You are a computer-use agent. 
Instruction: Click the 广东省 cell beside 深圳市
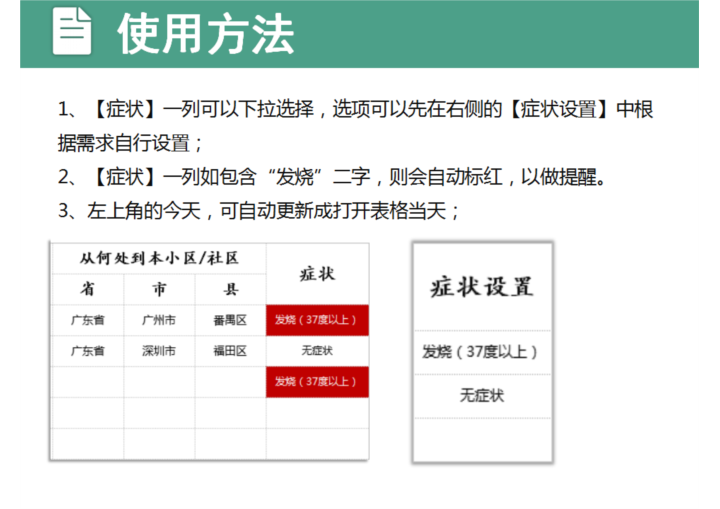[88, 351]
